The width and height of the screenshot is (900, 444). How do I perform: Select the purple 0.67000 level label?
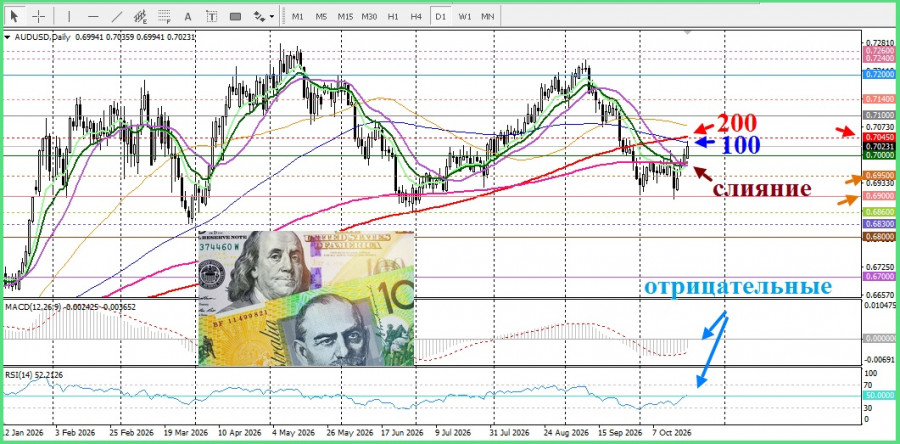pyautogui.click(x=879, y=277)
